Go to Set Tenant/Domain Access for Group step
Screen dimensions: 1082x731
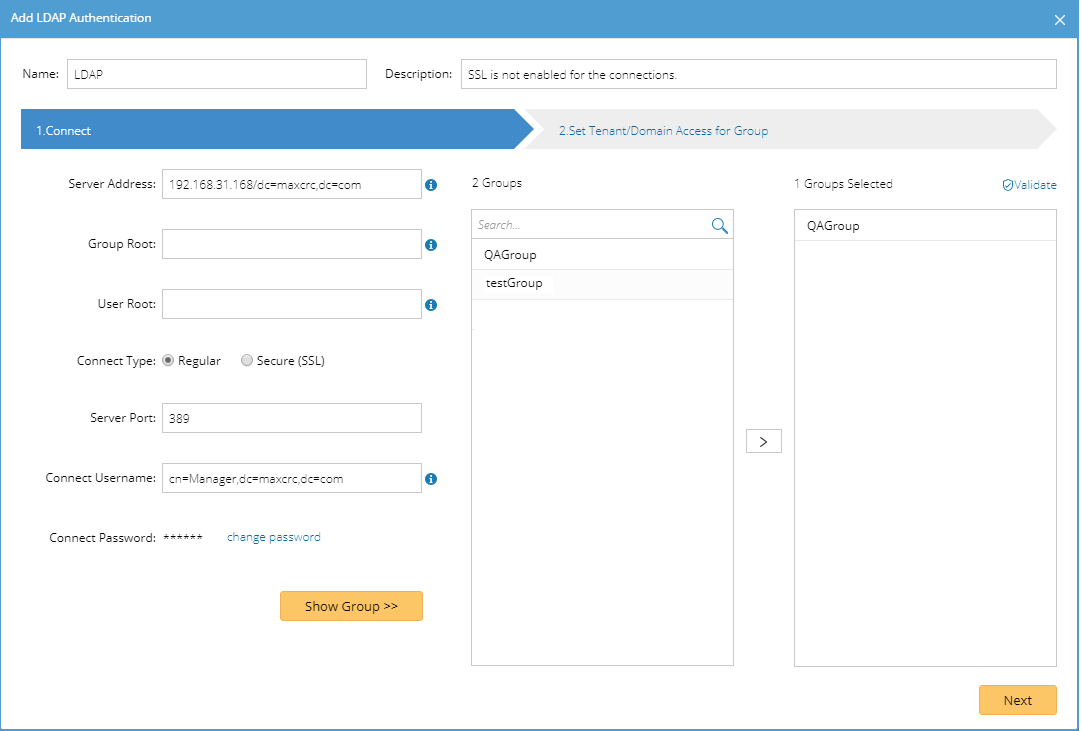coord(663,131)
